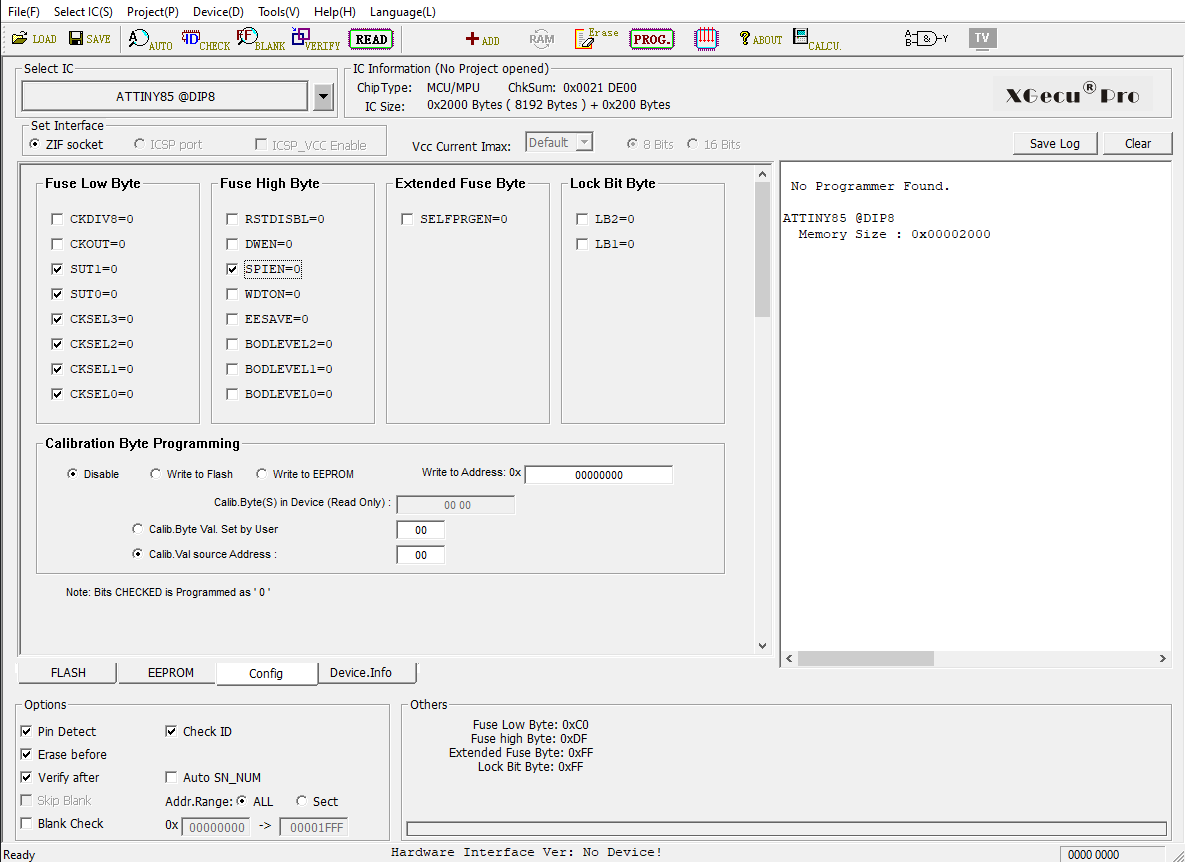Image resolution: width=1185 pixels, height=862 pixels.
Task: Click the LOAD file toolbar icon
Action: point(34,39)
